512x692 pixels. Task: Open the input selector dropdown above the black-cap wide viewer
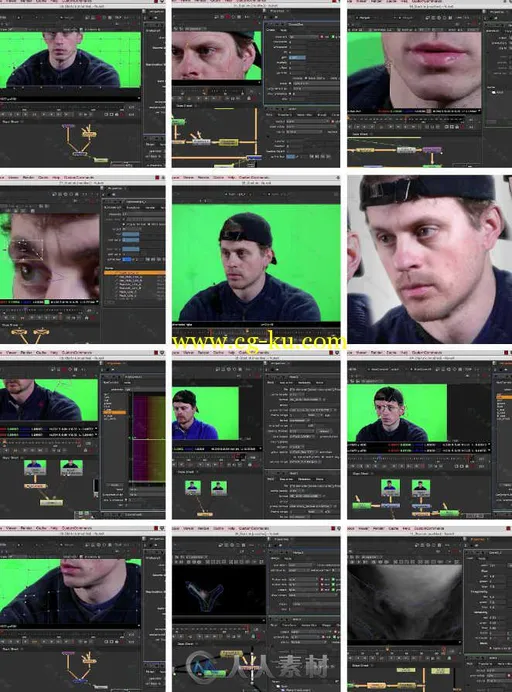click(236, 194)
